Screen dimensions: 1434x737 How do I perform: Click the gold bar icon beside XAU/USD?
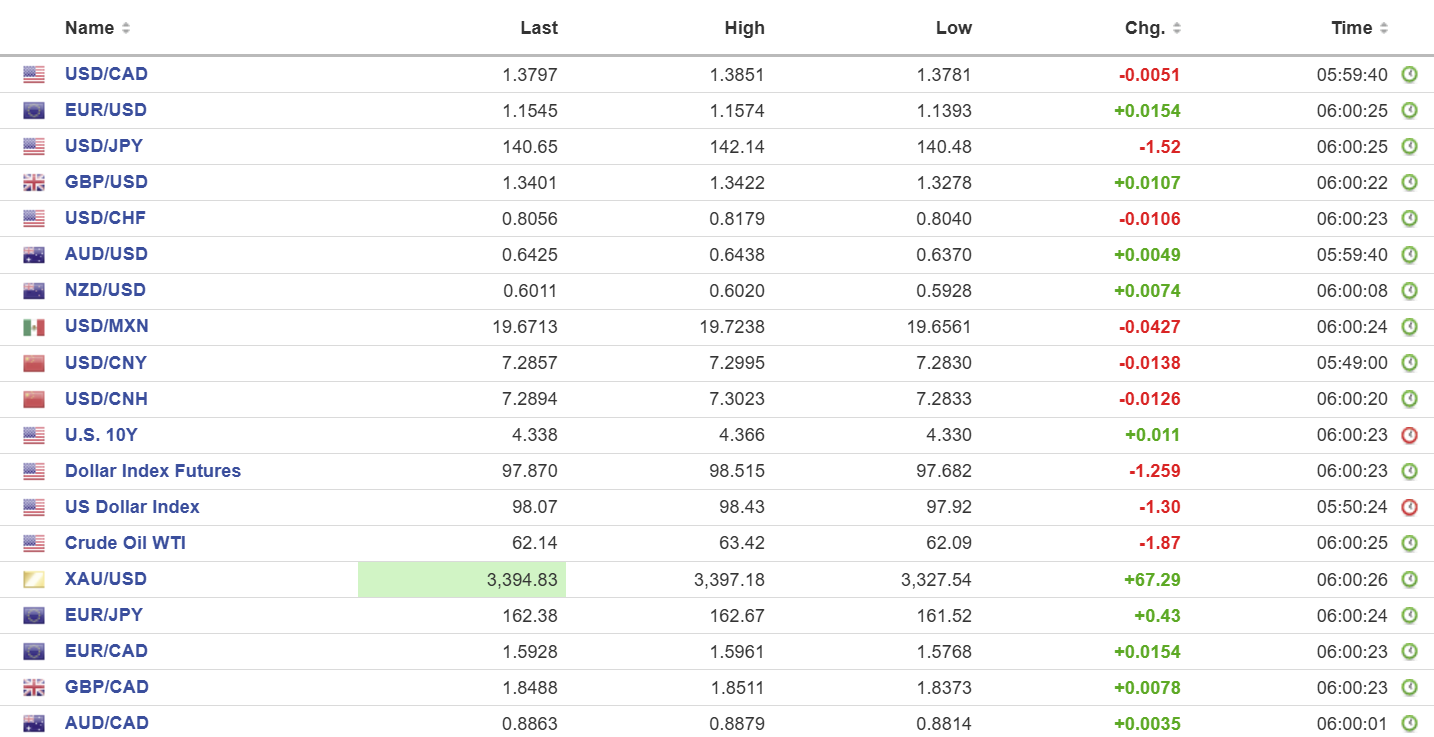pyautogui.click(x=34, y=580)
